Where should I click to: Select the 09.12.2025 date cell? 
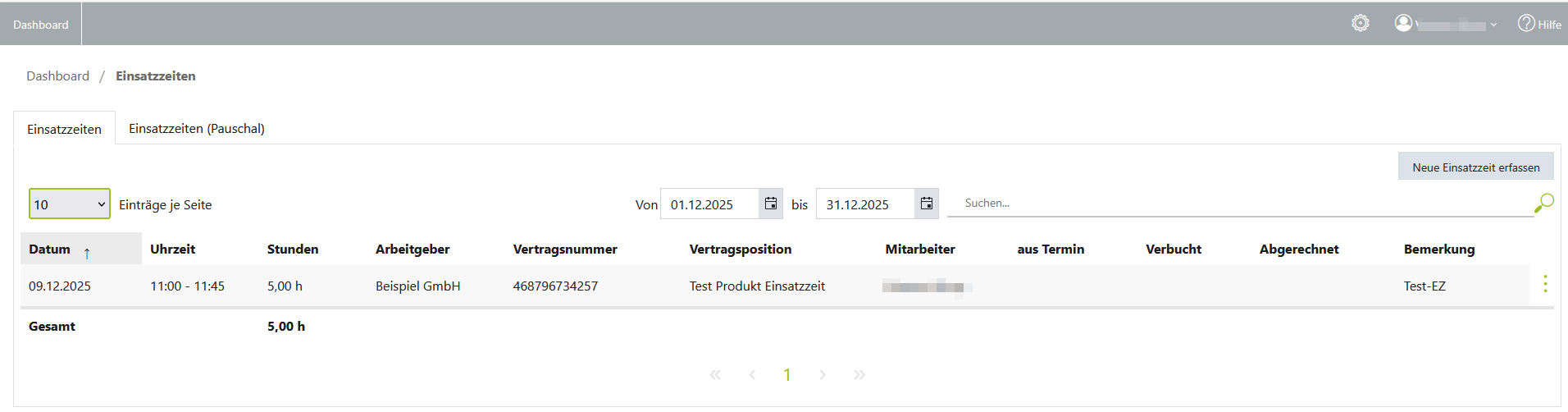[60, 286]
